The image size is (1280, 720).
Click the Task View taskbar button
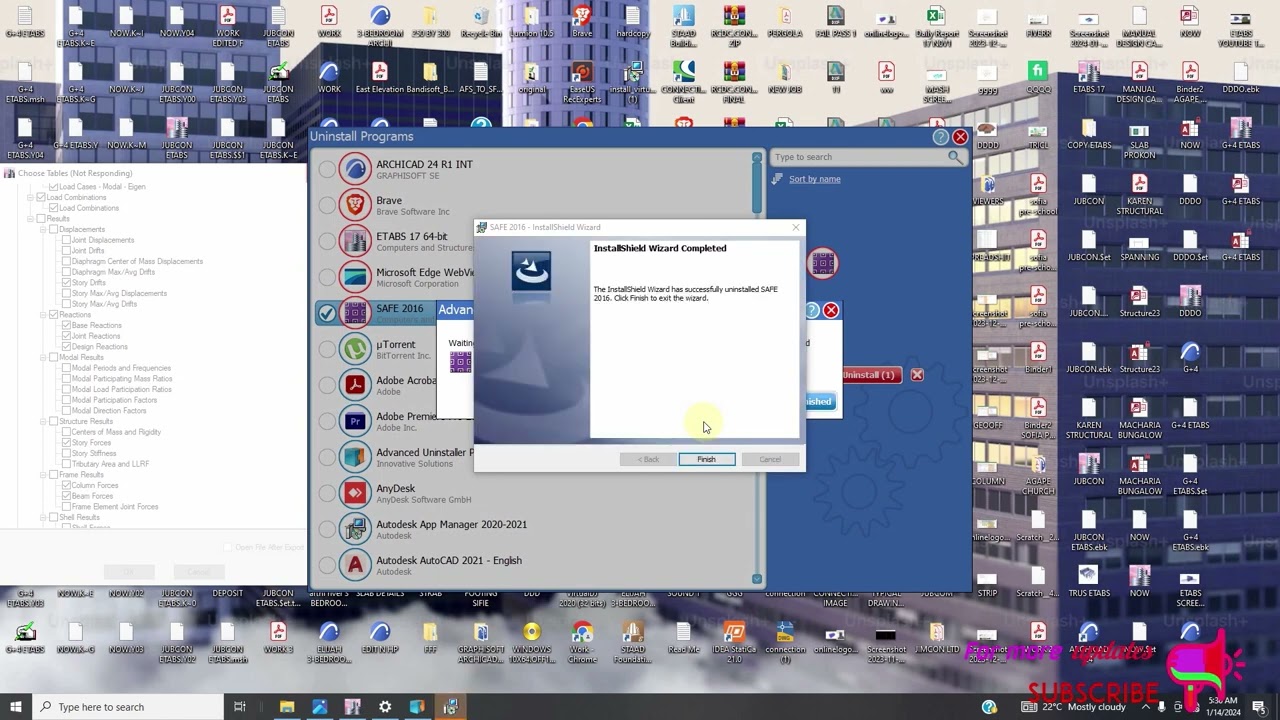click(240, 707)
